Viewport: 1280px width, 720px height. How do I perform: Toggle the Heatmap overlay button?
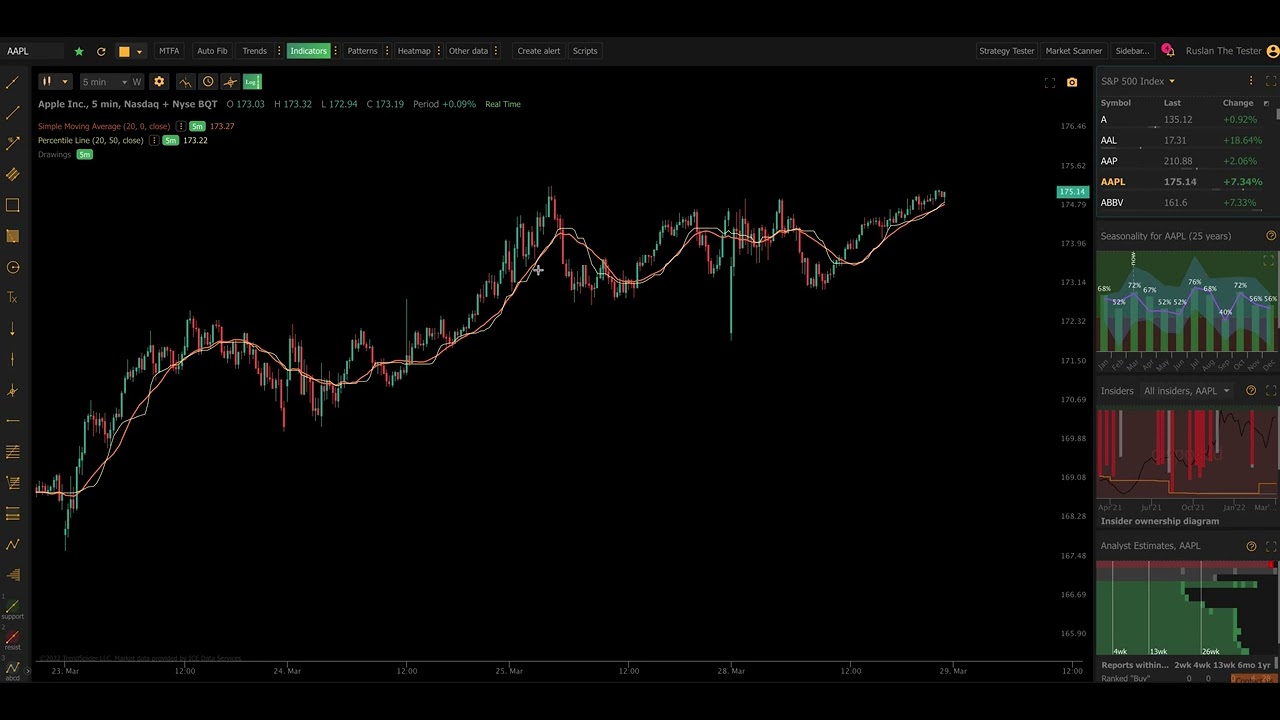[414, 51]
